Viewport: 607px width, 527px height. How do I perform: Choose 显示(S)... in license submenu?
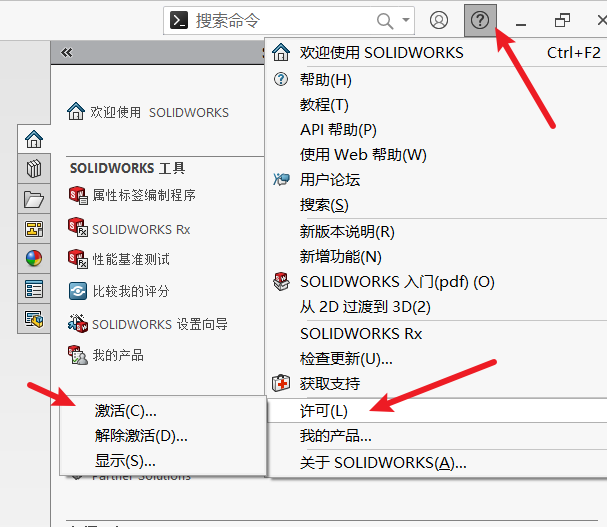(x=163, y=461)
